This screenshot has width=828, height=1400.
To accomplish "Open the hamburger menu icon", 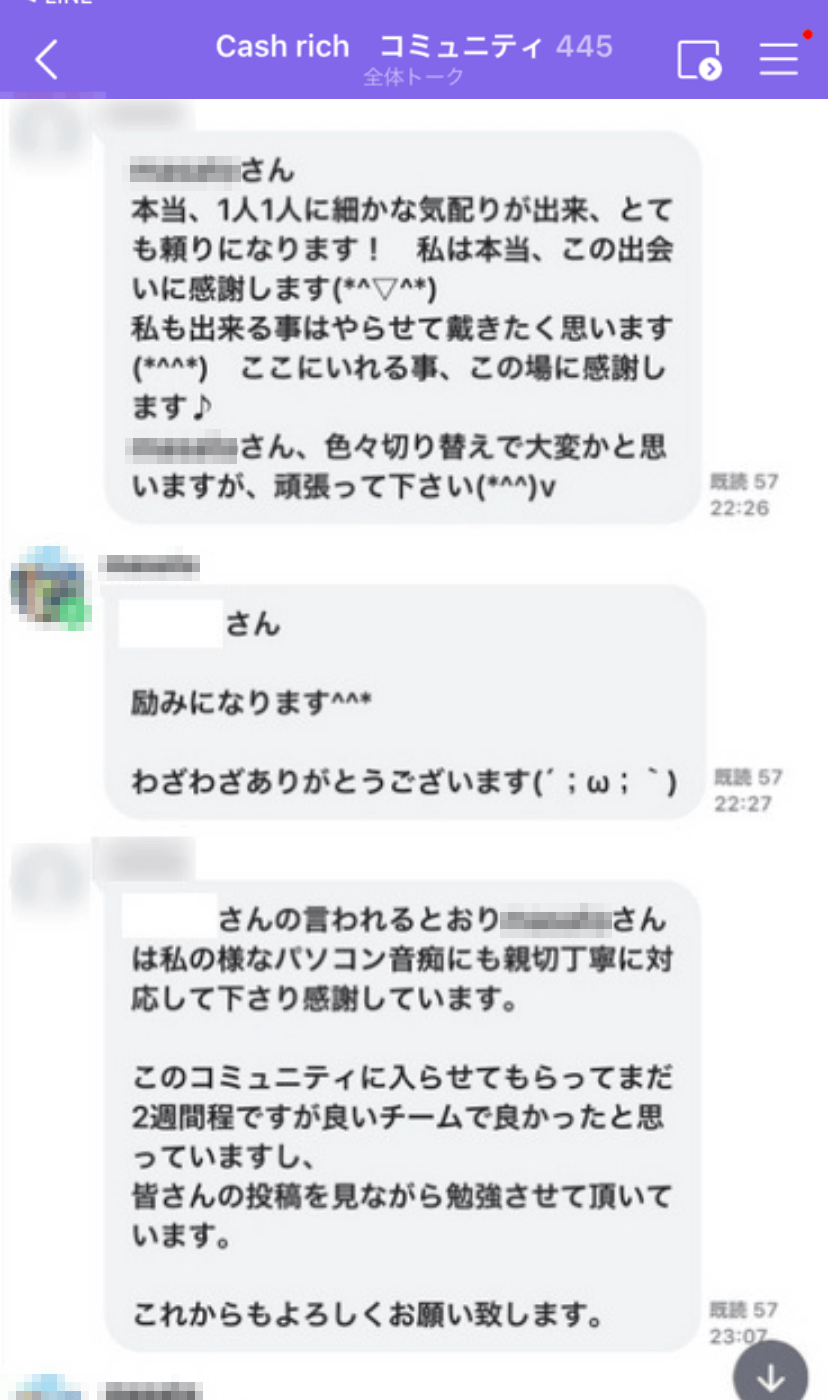I will coord(778,59).
